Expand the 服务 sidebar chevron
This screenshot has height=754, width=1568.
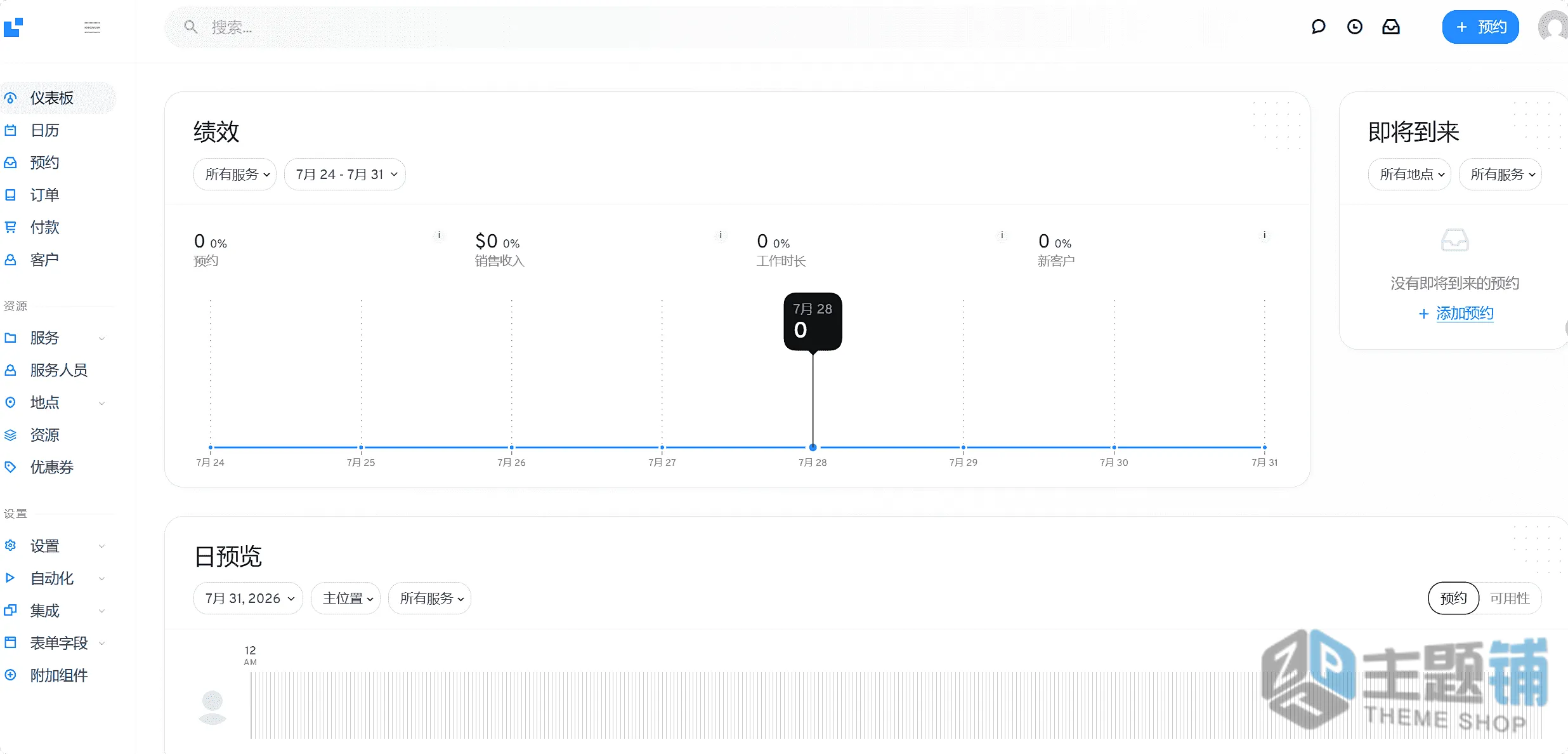click(101, 338)
